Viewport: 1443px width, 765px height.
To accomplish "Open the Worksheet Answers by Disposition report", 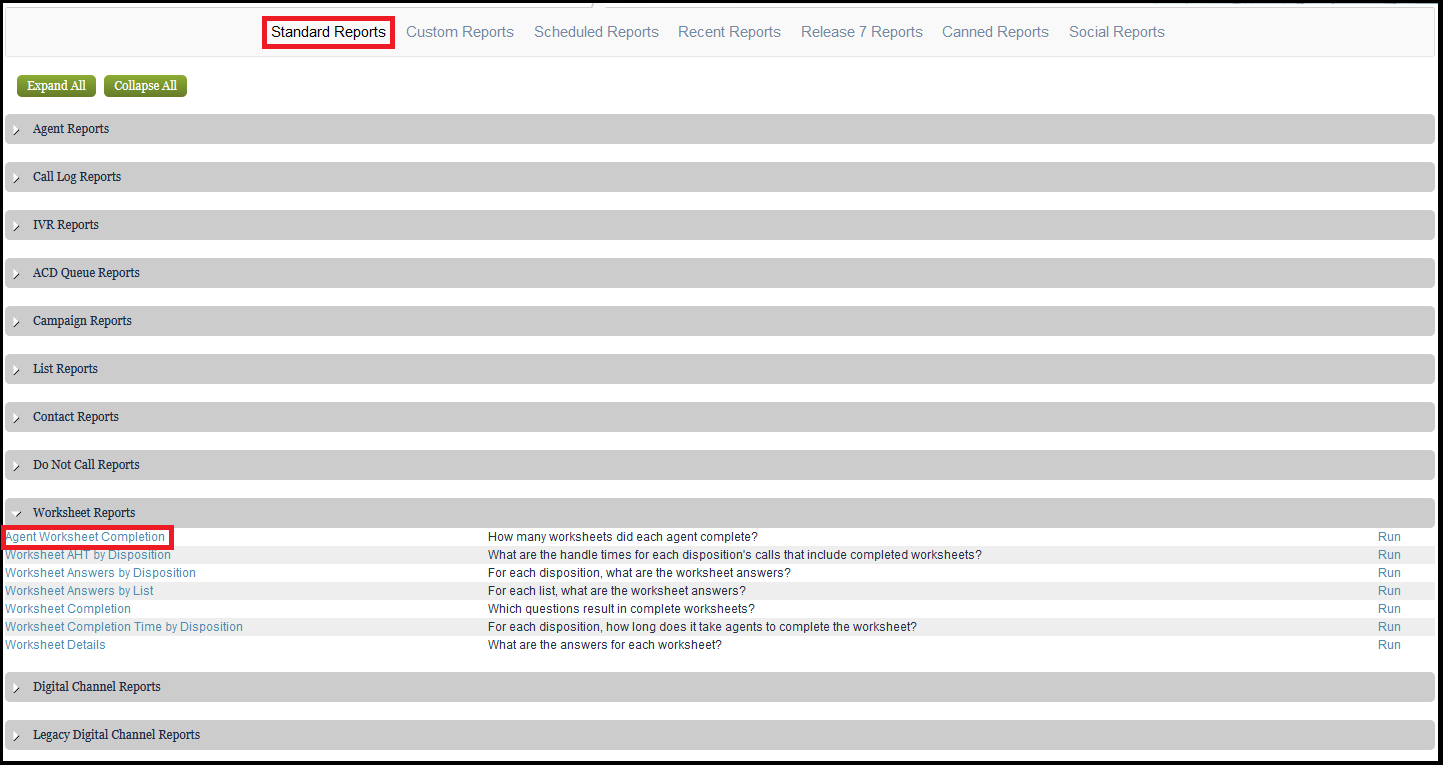I will 100,573.
